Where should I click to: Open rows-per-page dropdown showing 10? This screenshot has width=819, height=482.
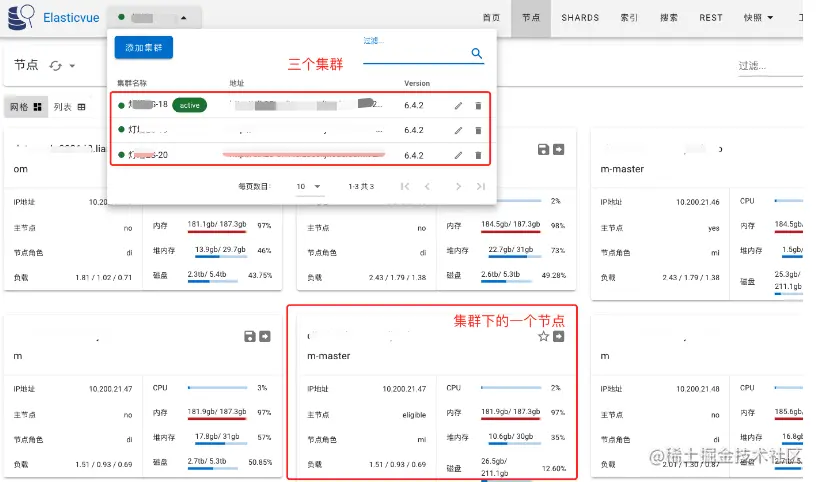pos(308,186)
